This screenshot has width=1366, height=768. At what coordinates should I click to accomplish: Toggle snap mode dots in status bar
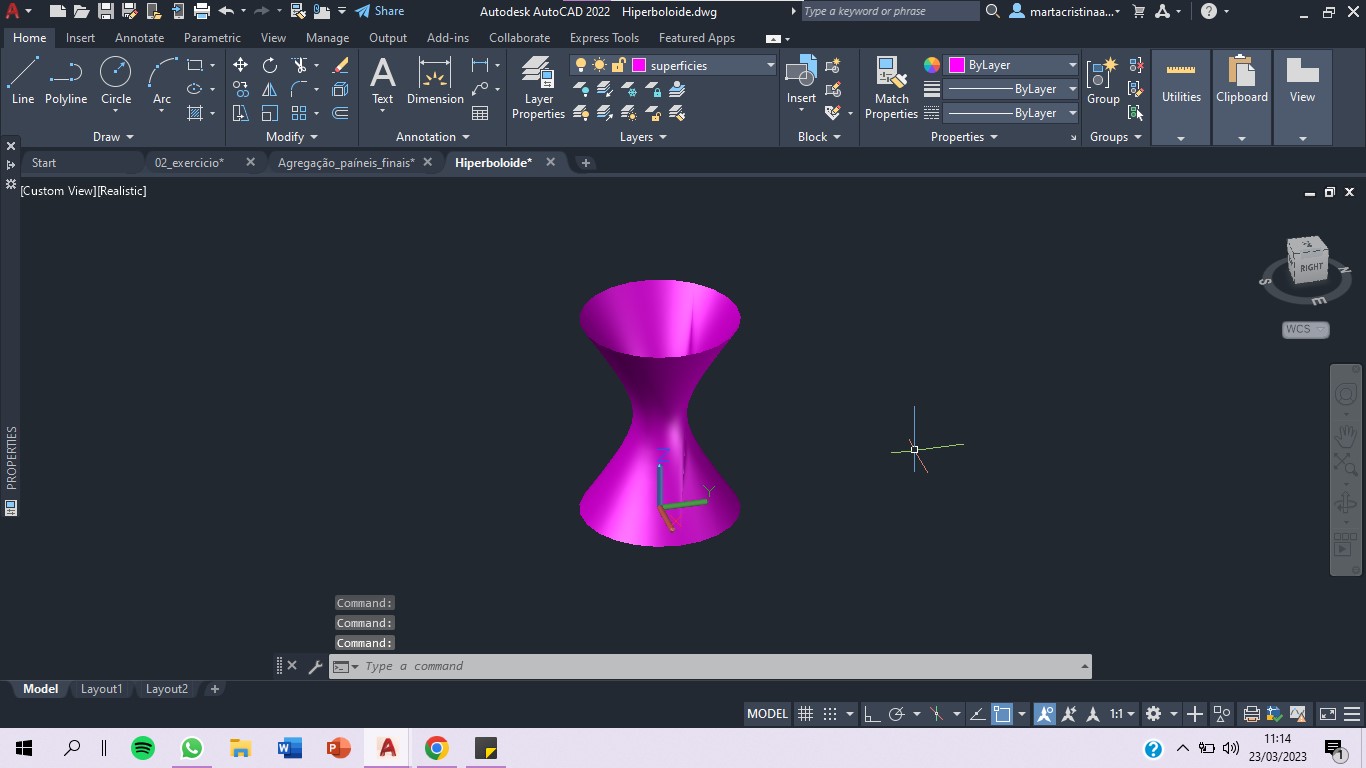[830, 714]
